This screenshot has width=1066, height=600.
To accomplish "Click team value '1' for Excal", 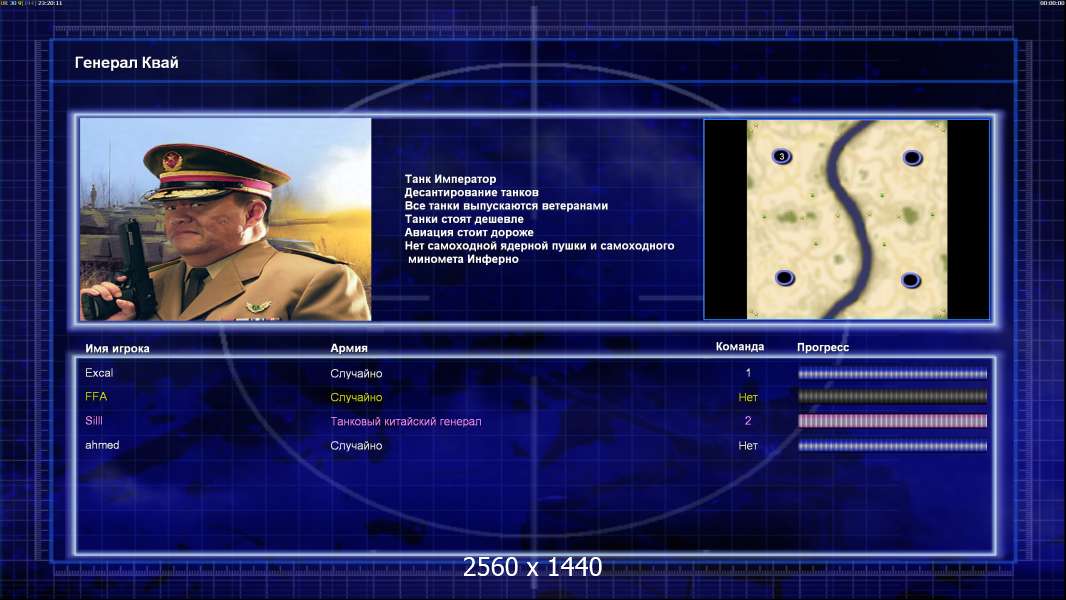I will point(748,373).
